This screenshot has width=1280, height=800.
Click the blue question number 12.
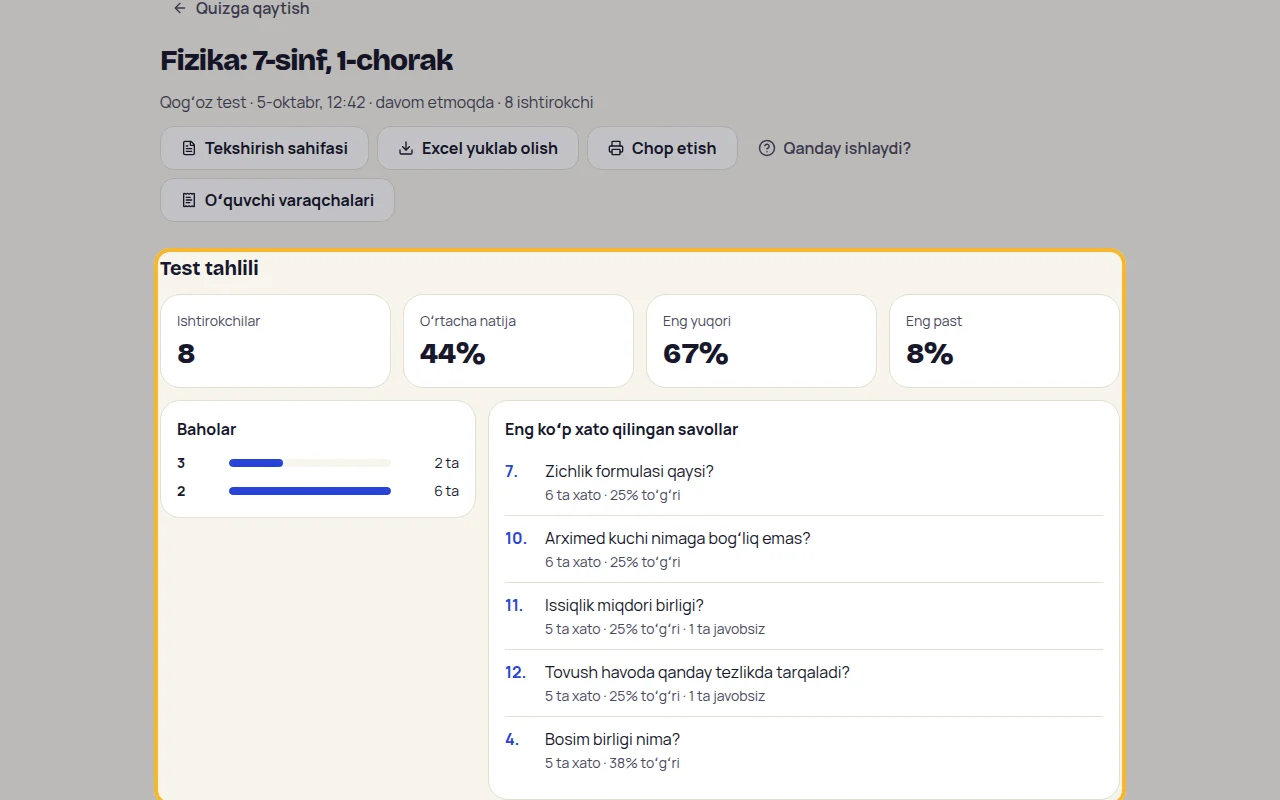pos(516,673)
